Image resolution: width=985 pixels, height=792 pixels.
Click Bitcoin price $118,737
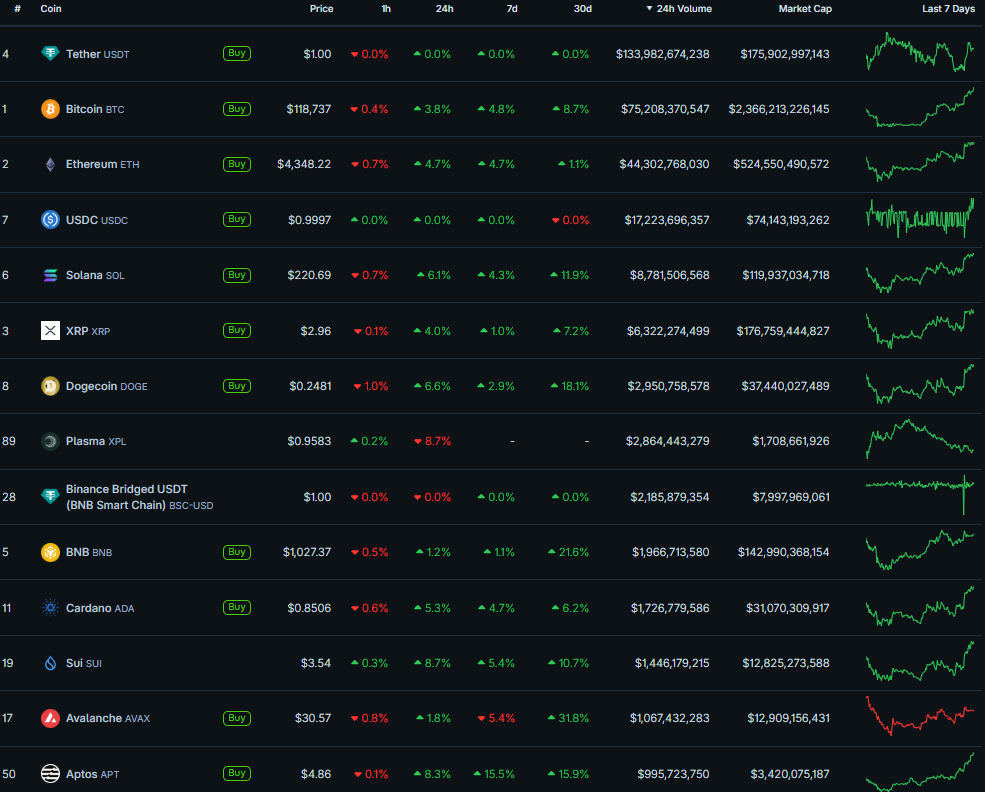(x=308, y=109)
